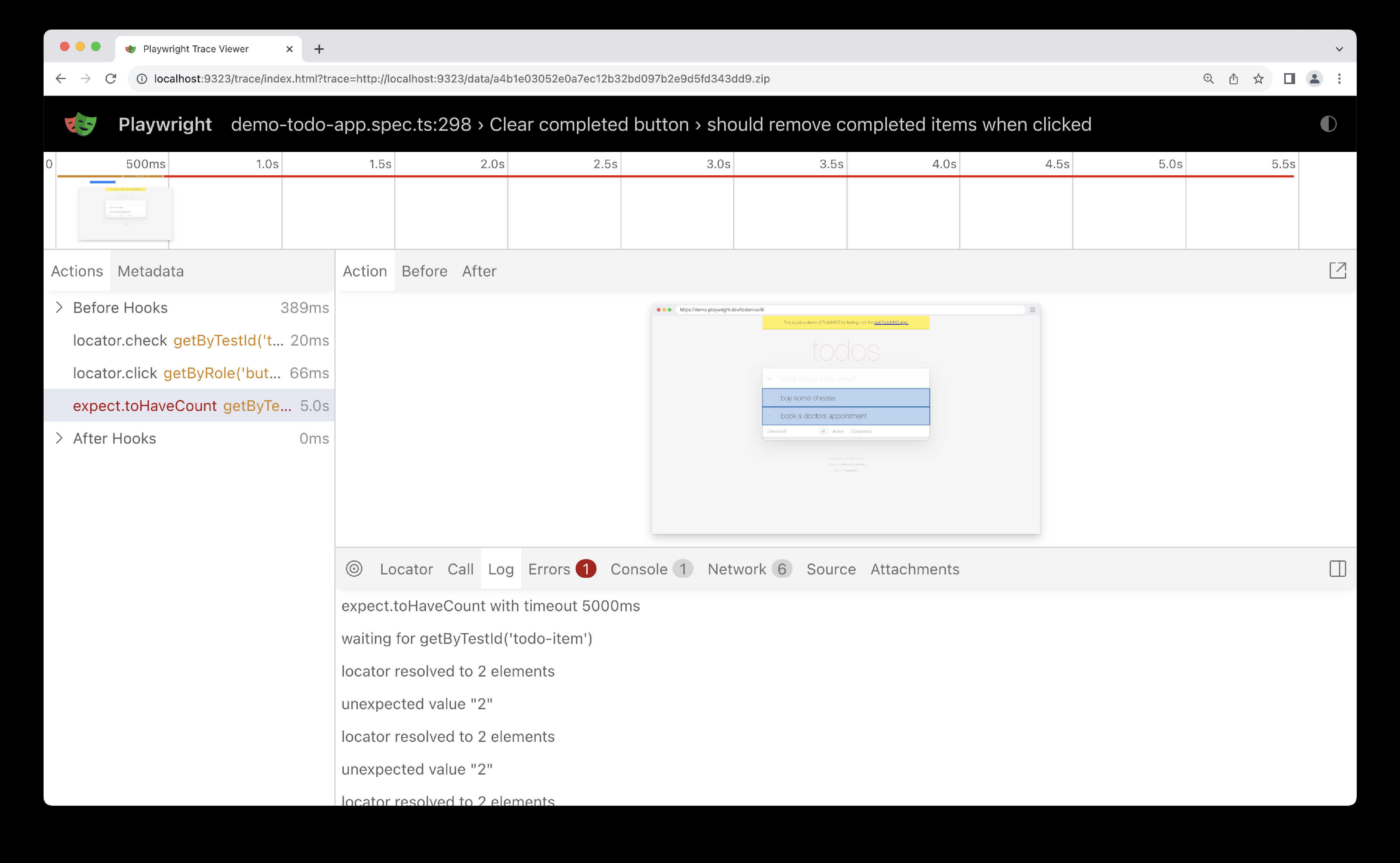This screenshot has width=1400, height=863.
Task: Toggle the bottom panel split view icon
Action: 1337,569
